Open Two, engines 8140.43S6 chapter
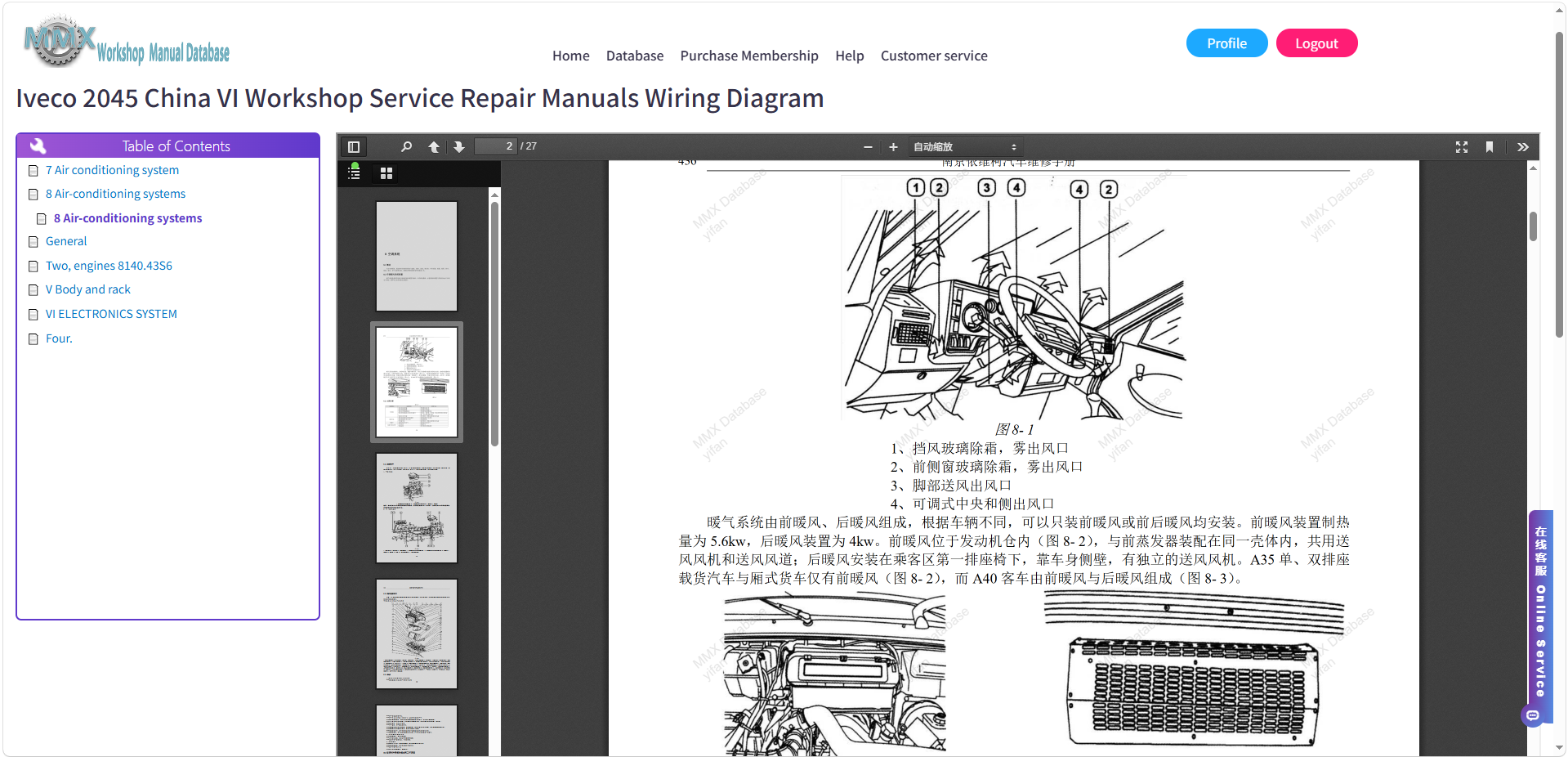 [109, 266]
